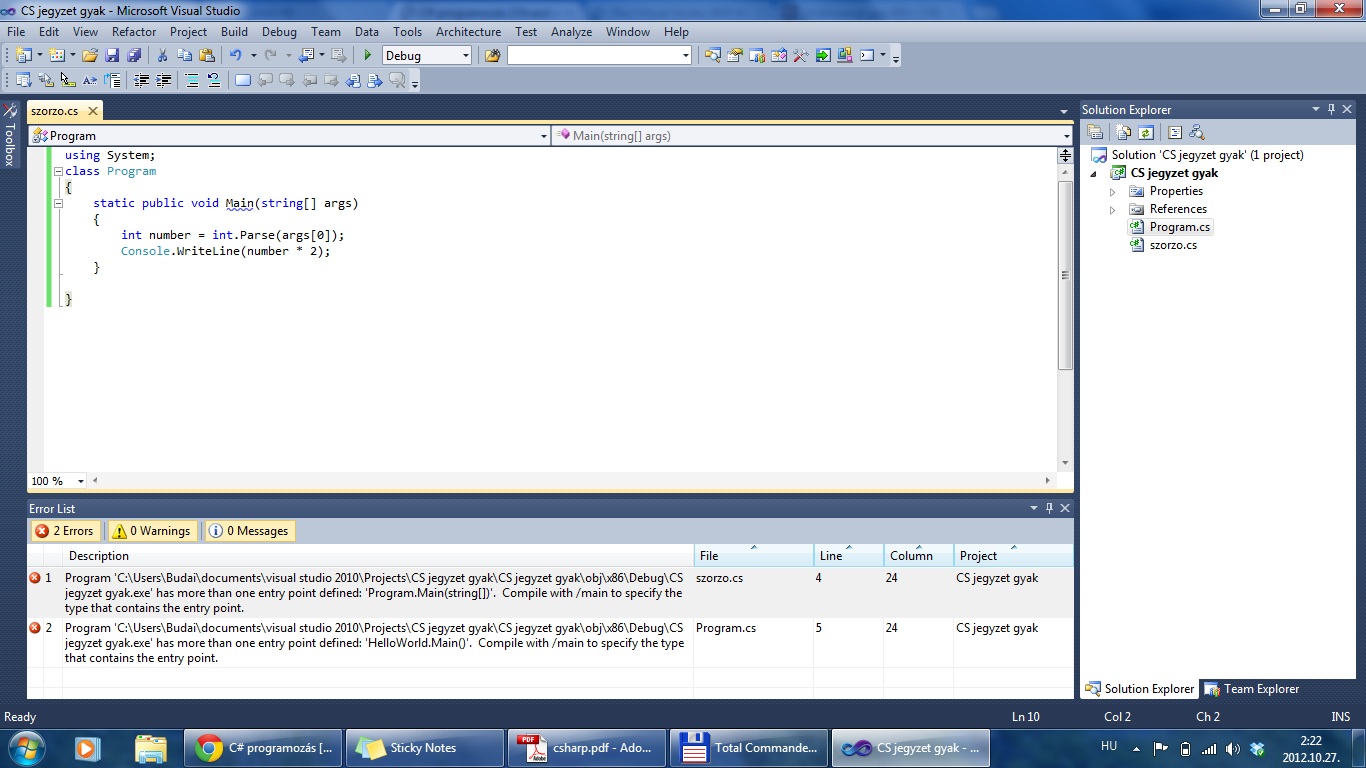
Task: Collapse the CS jegyzet gyak project node
Action: coord(1093,174)
